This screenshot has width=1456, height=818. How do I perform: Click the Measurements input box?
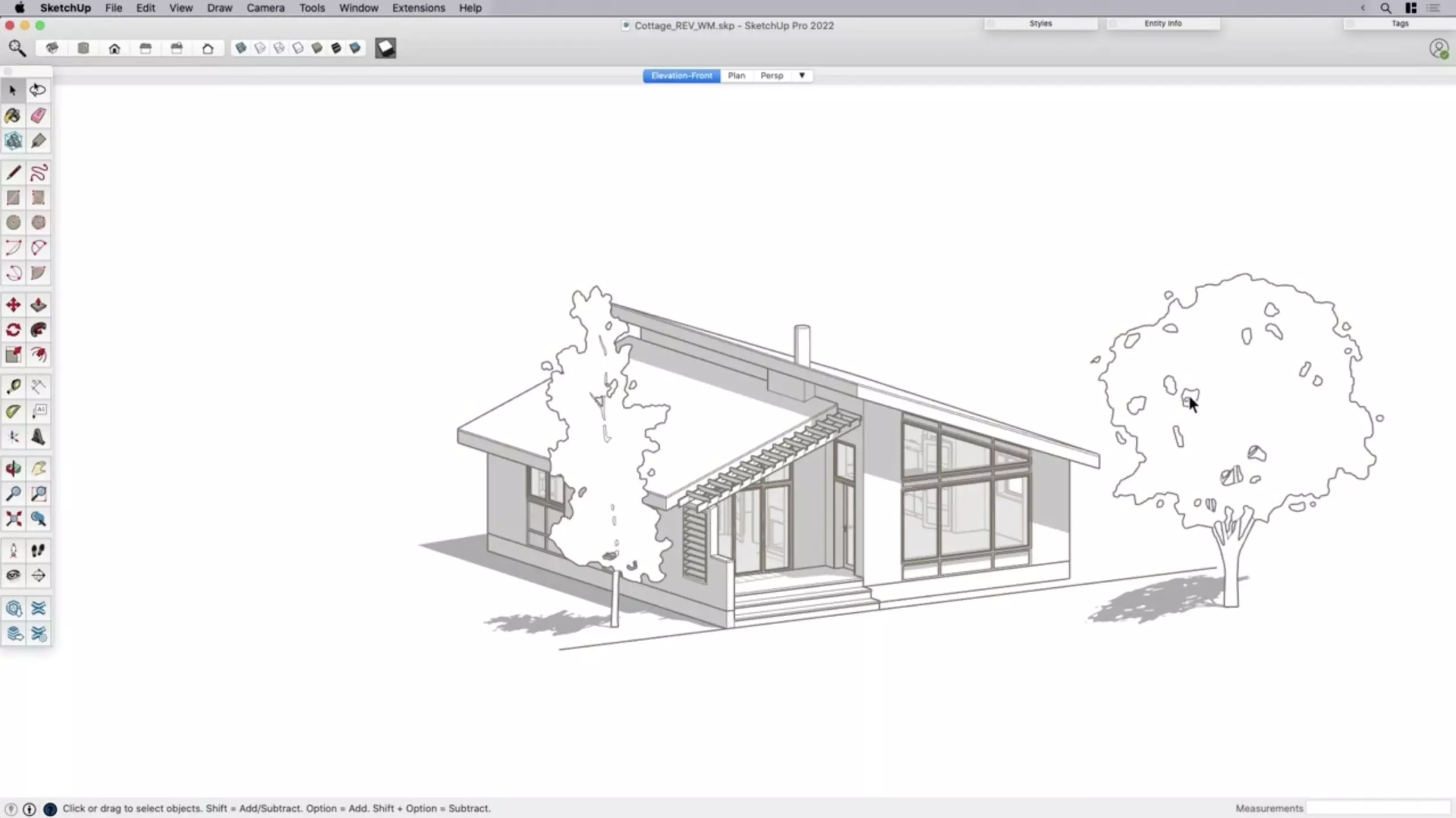tap(1378, 808)
